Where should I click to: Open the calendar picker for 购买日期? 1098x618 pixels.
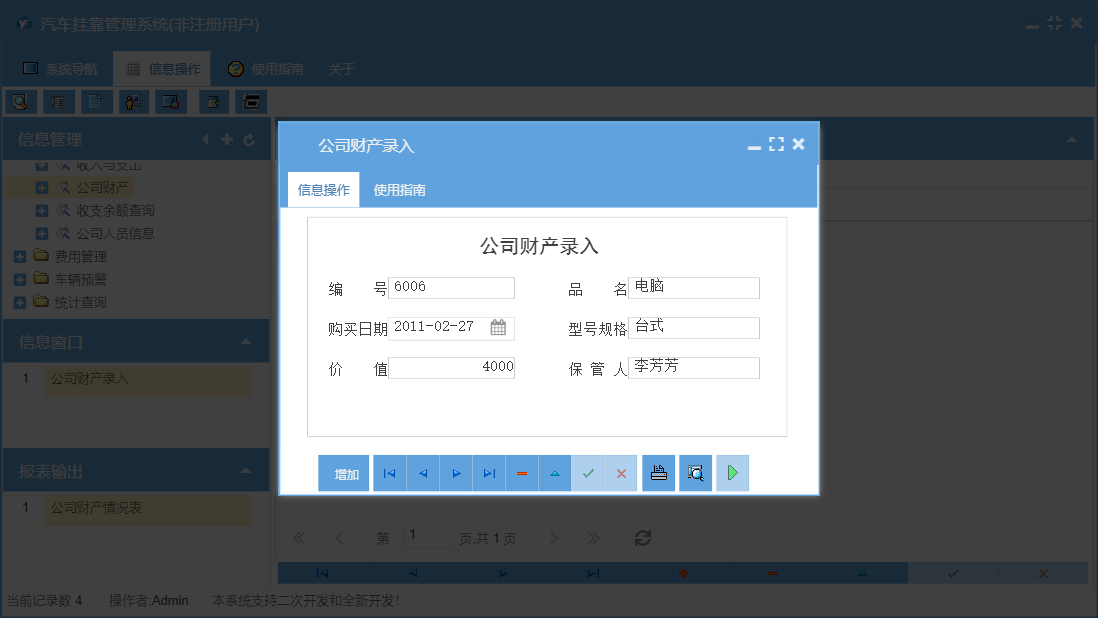pos(496,327)
